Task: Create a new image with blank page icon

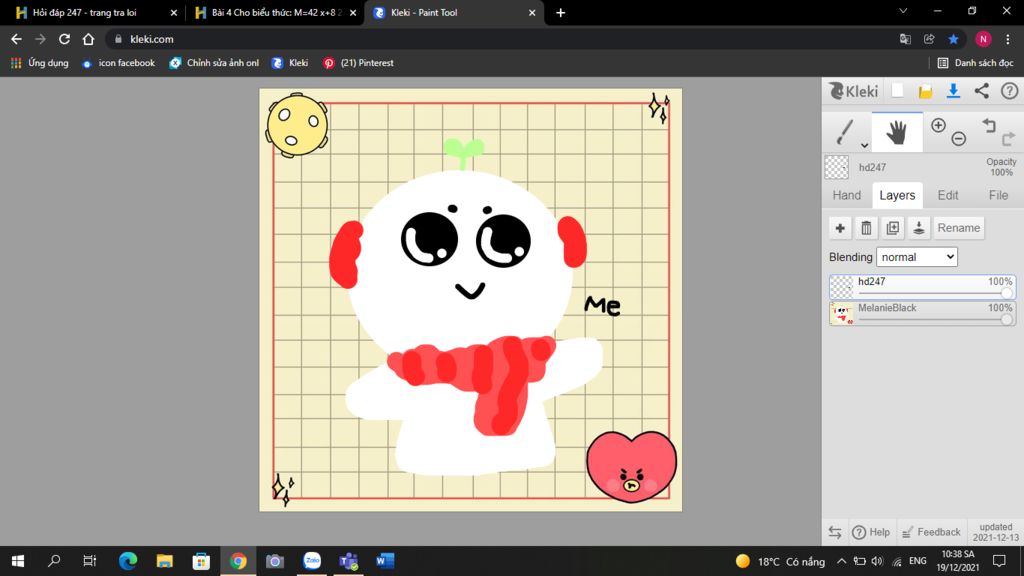Action: tap(898, 91)
